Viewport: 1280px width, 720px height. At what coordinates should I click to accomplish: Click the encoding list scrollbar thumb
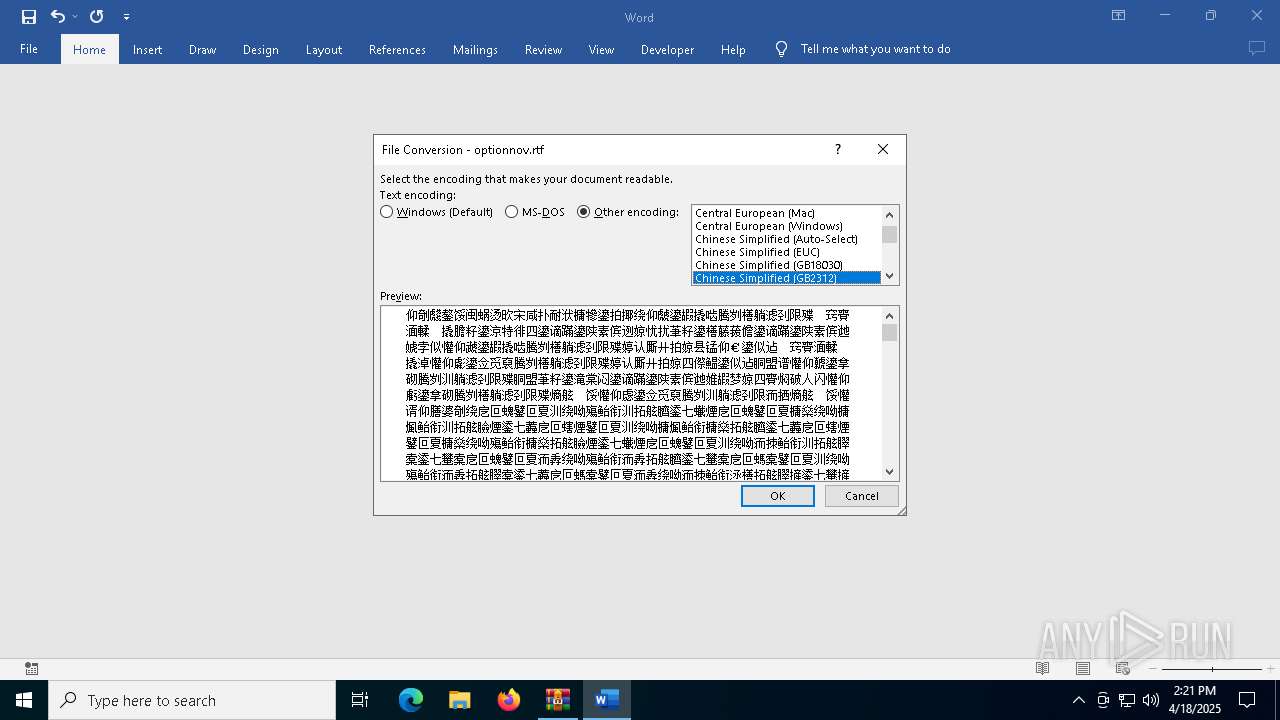[889, 234]
